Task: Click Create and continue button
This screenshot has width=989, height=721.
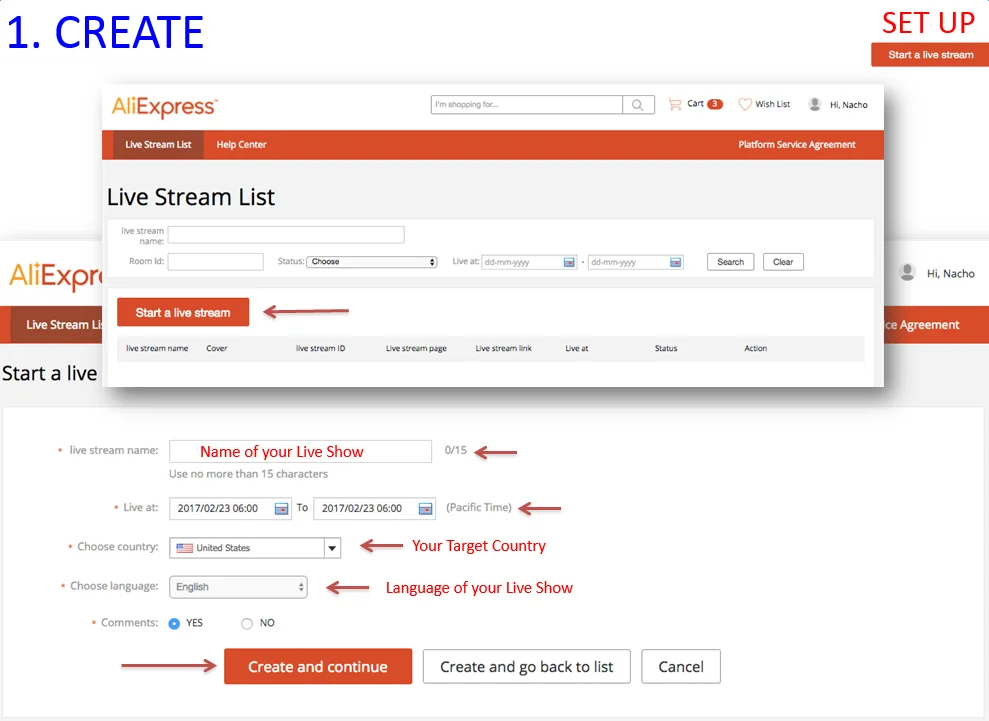Action: 318,667
